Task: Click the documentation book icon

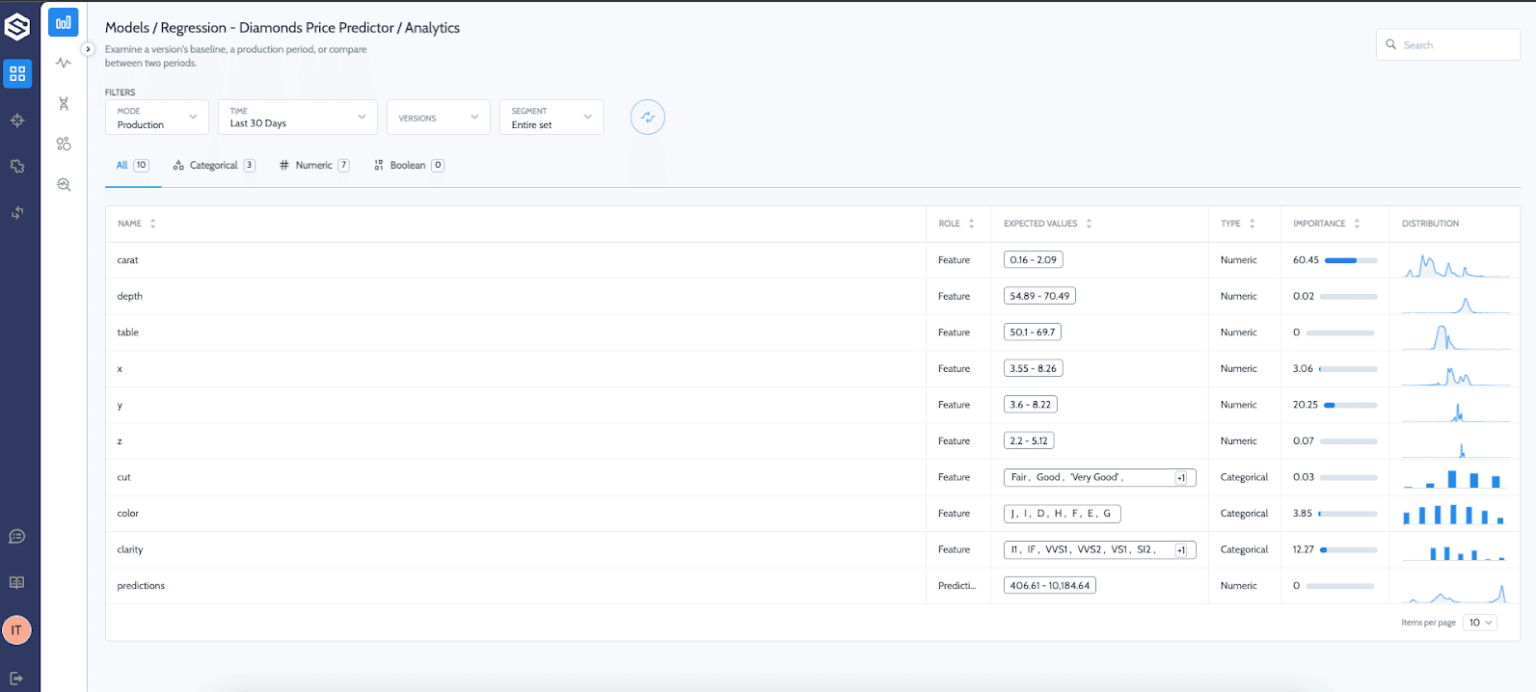Action: click(16, 582)
